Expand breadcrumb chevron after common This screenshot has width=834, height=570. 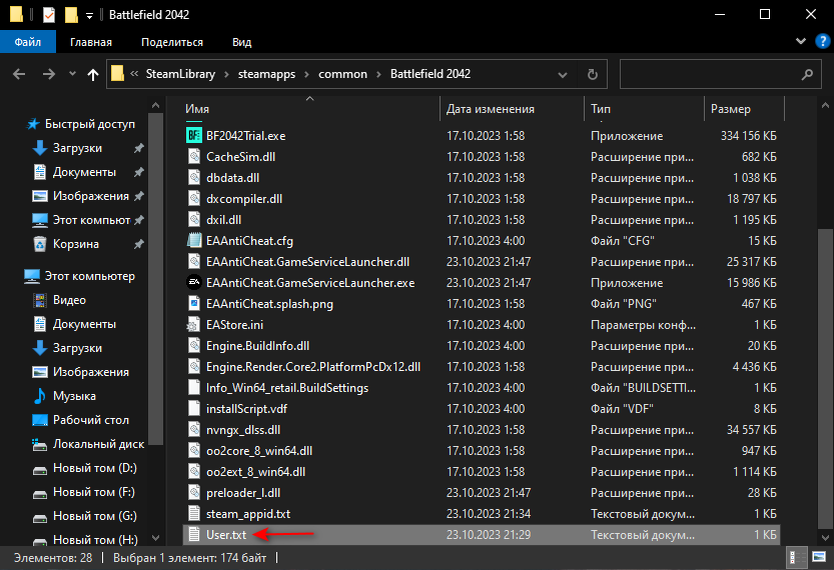click(379, 74)
